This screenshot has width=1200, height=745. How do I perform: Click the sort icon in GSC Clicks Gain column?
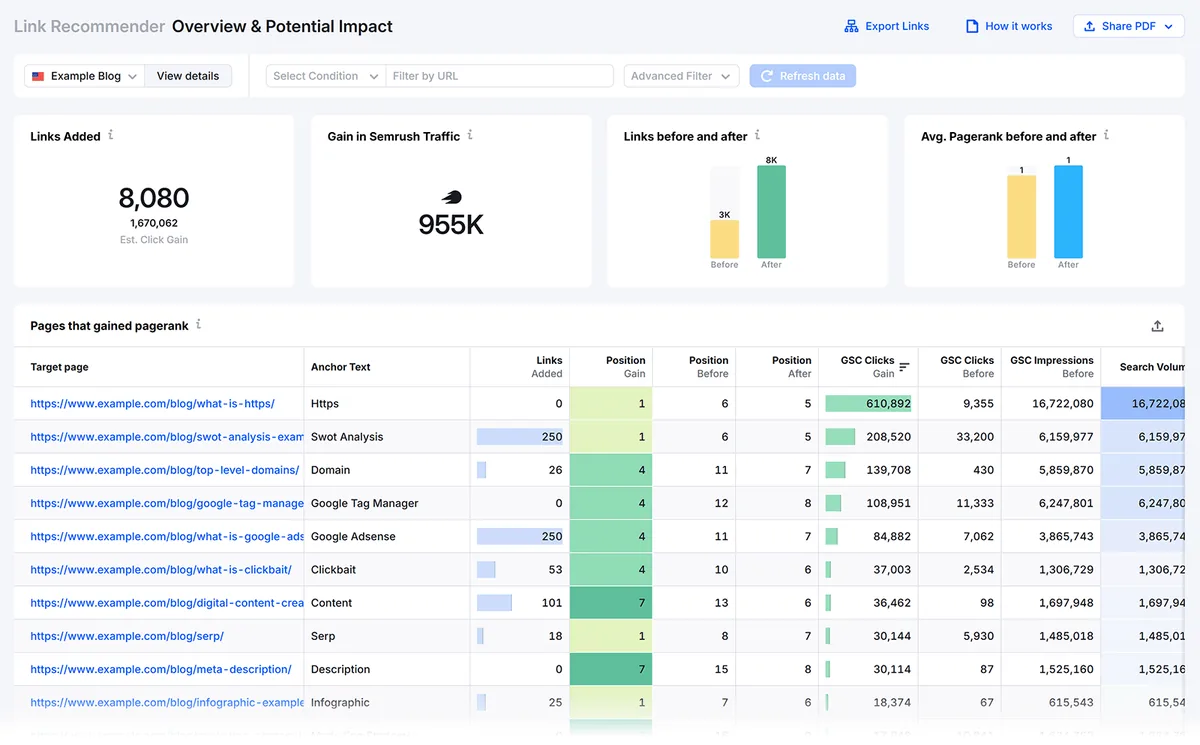point(904,367)
